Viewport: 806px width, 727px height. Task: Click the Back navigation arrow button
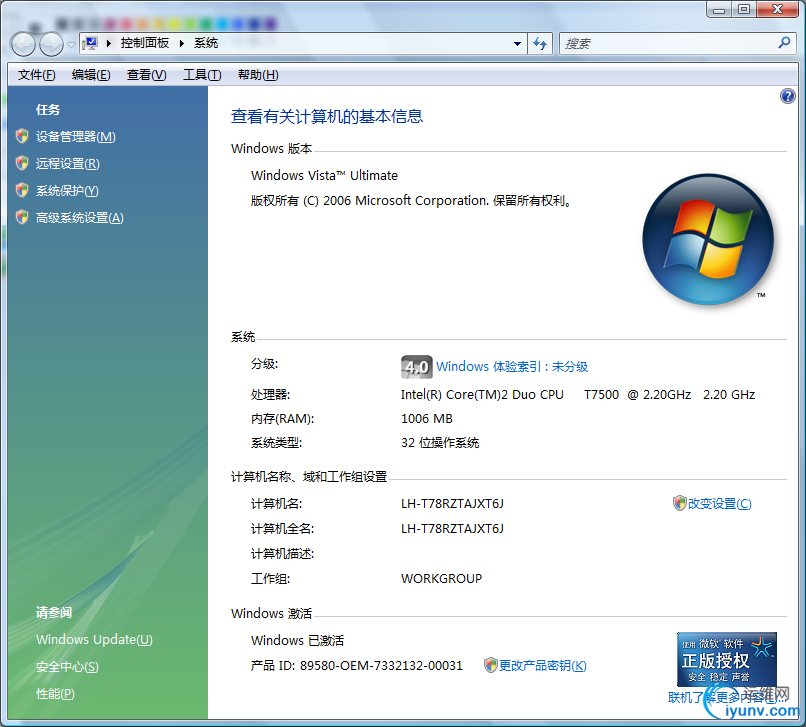click(x=23, y=44)
